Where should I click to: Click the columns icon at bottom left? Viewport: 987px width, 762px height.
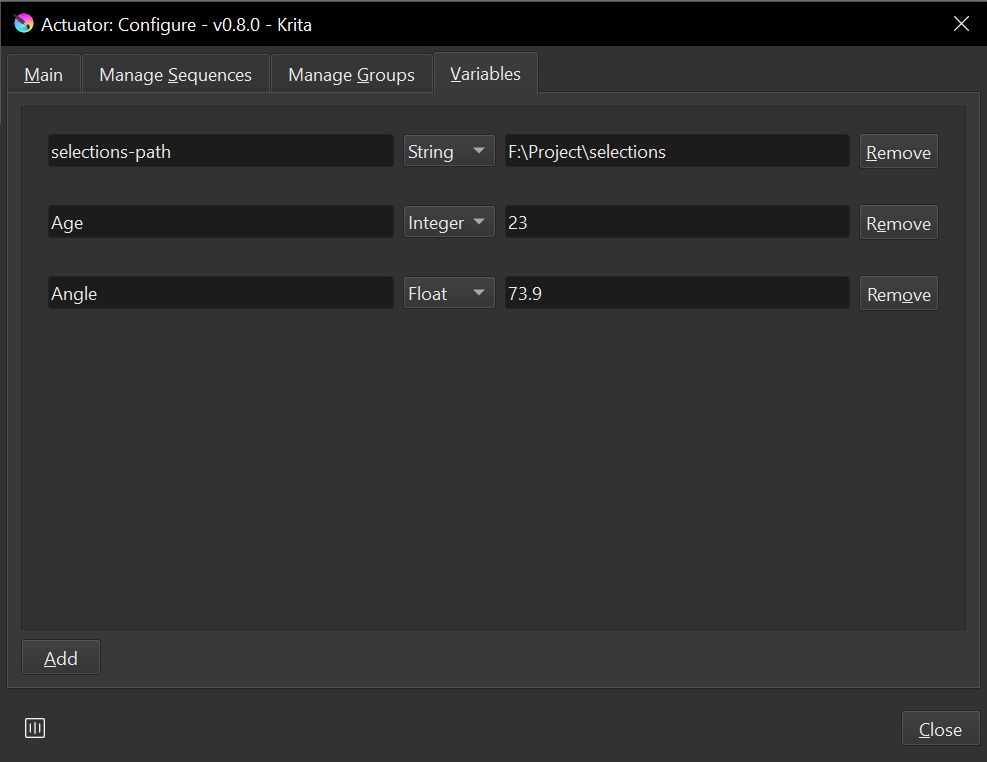(35, 728)
